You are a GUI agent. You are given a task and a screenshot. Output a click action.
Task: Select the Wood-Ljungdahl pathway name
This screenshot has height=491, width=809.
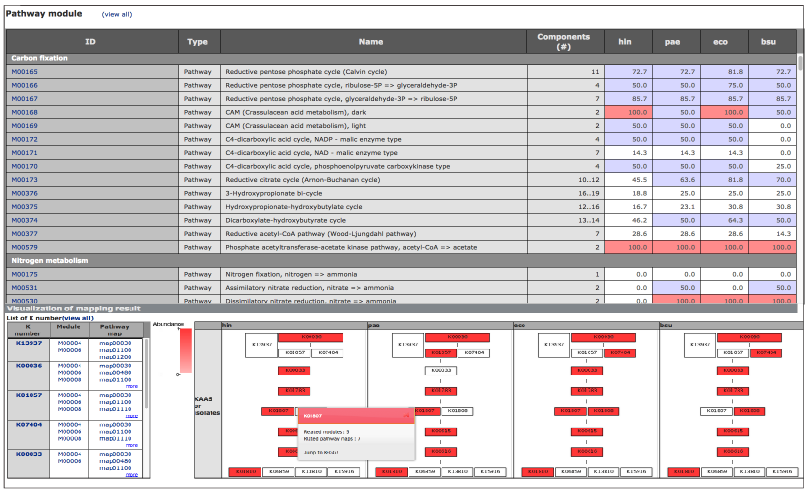(x=320, y=234)
